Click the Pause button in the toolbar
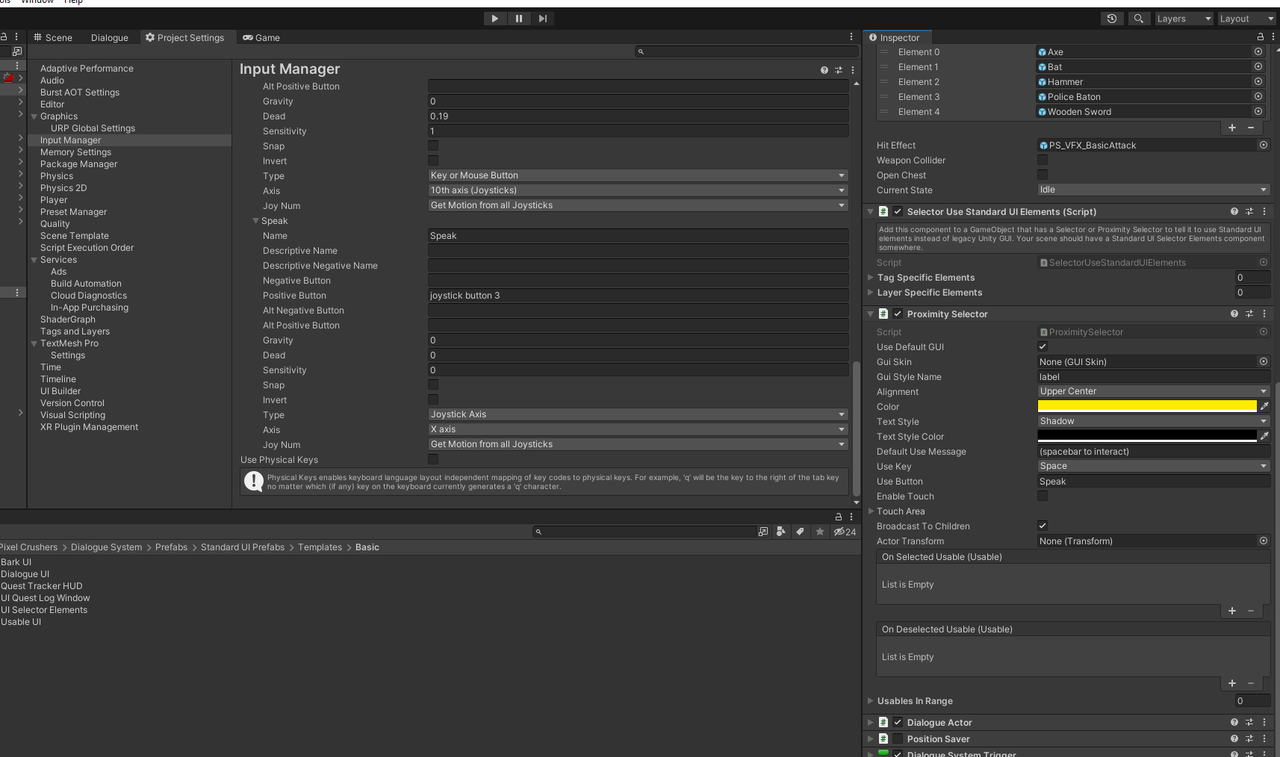 [519, 18]
